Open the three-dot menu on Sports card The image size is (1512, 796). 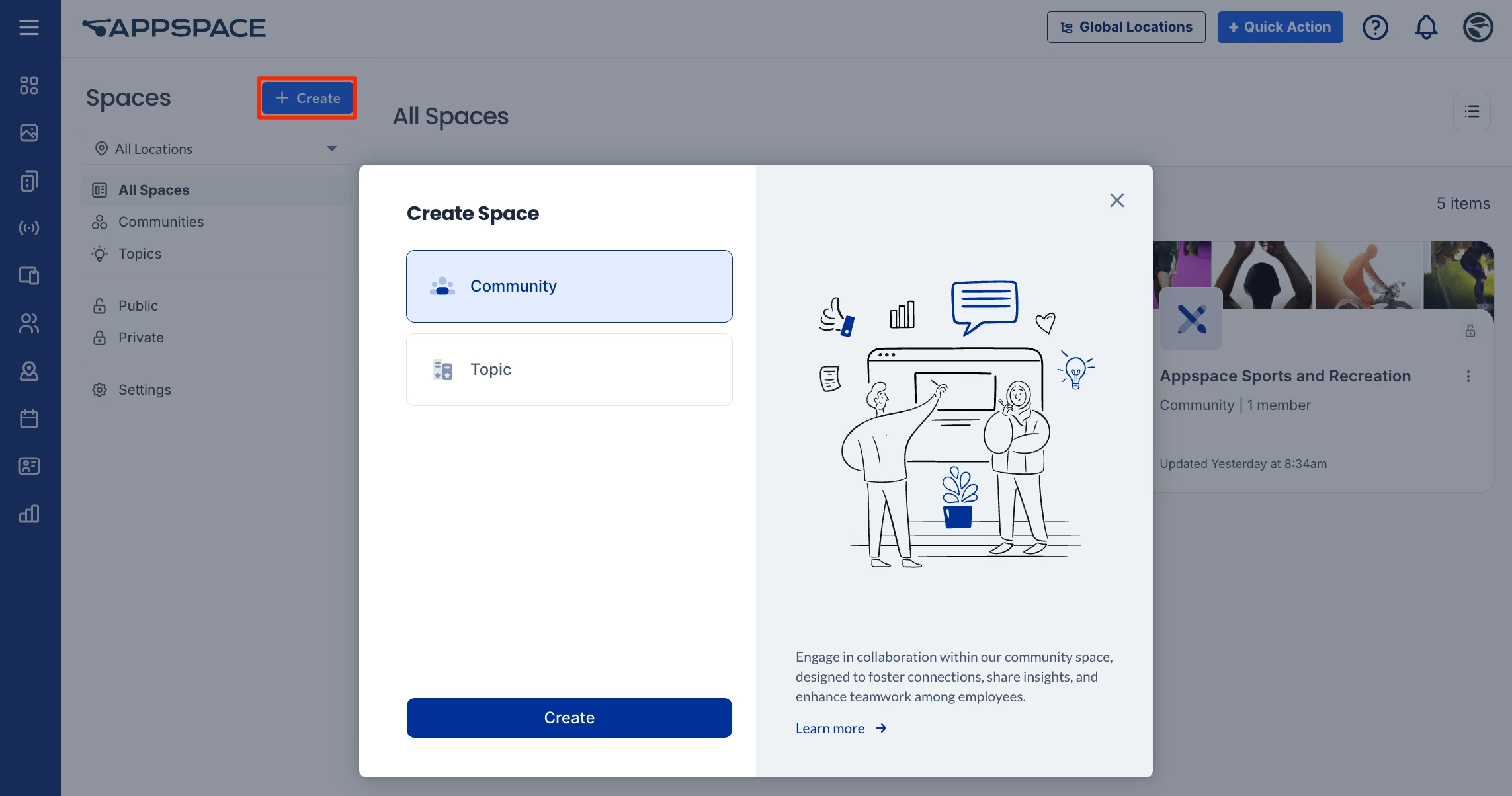tap(1468, 376)
